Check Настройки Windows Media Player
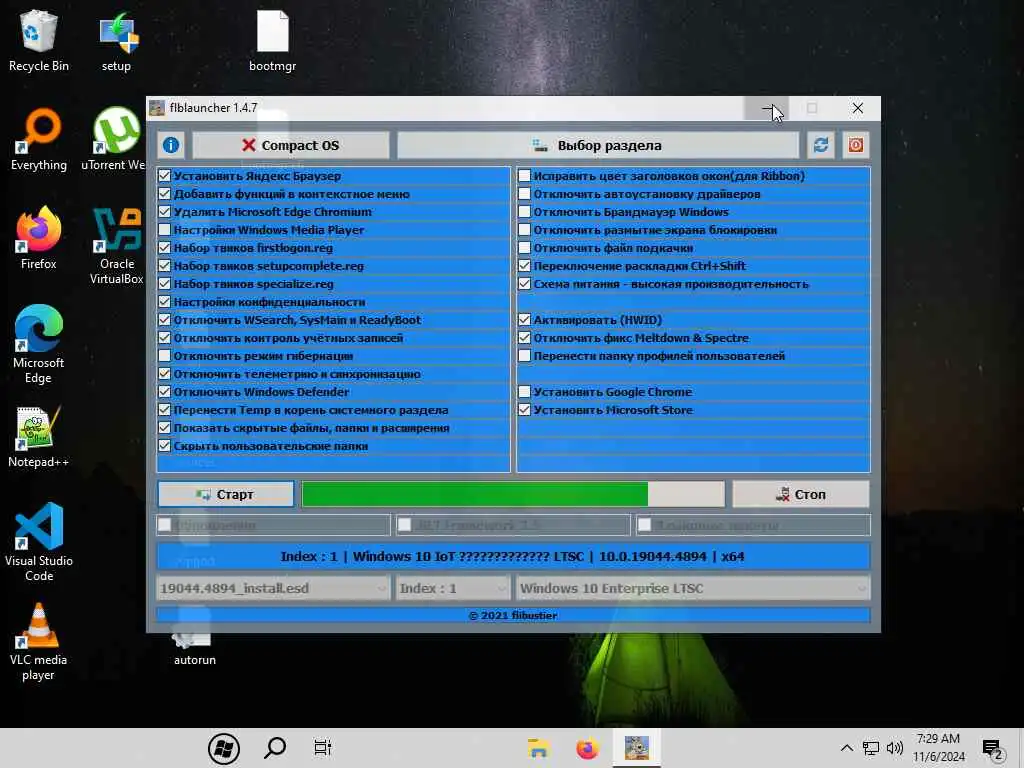This screenshot has width=1024, height=768. pos(165,230)
